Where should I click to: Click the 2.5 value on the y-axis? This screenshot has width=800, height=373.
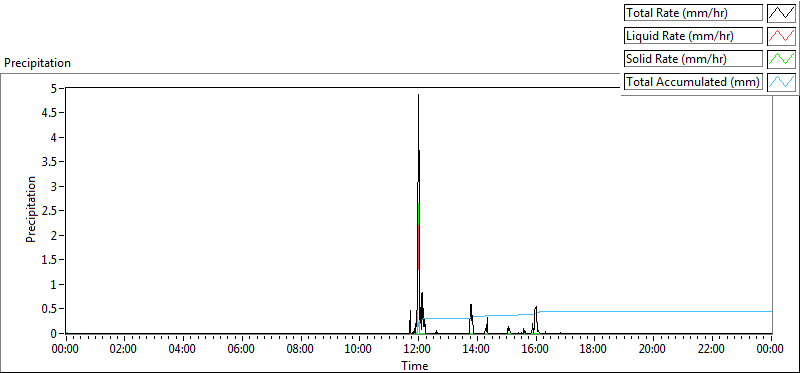point(48,211)
